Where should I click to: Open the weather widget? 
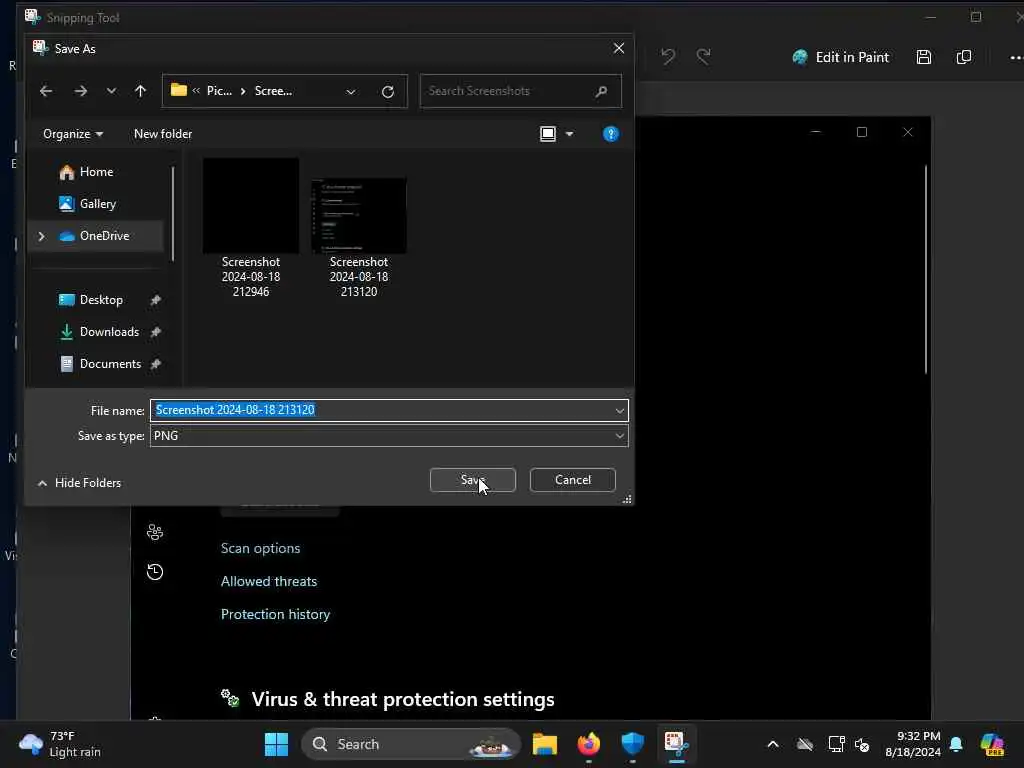(x=60, y=744)
